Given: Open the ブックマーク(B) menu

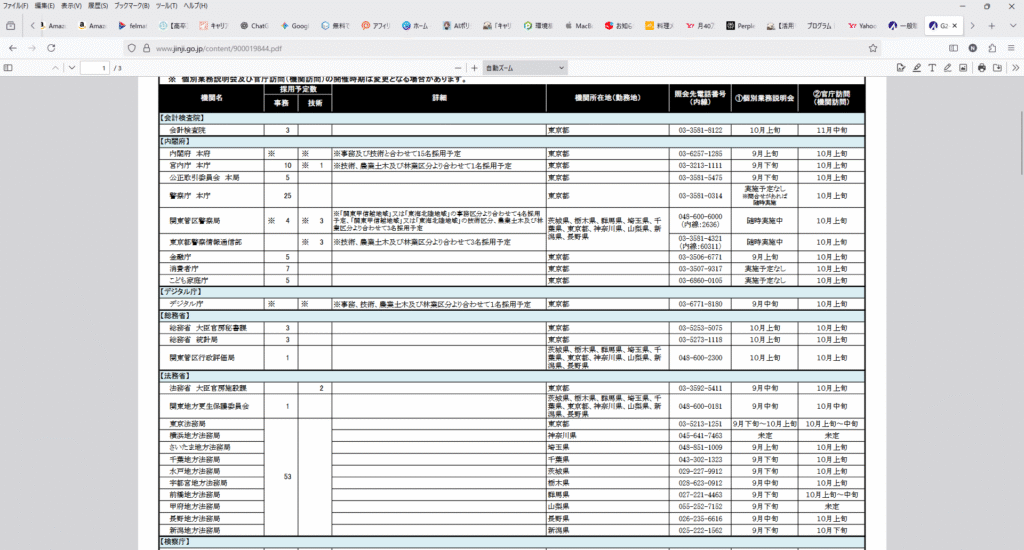Looking at the screenshot, I should coord(132,6).
